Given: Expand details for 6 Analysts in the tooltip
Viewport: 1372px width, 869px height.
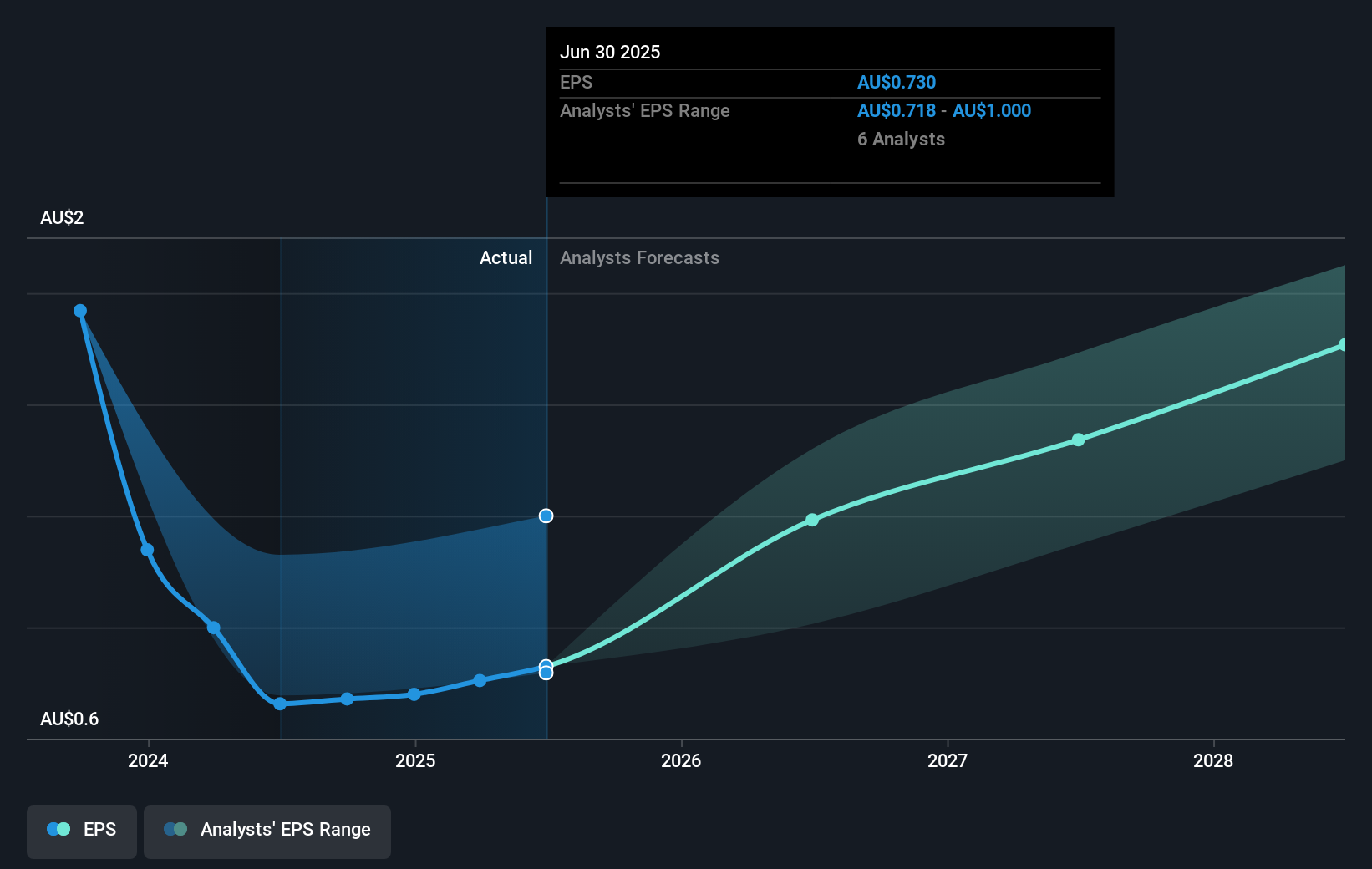Looking at the screenshot, I should tap(901, 139).
